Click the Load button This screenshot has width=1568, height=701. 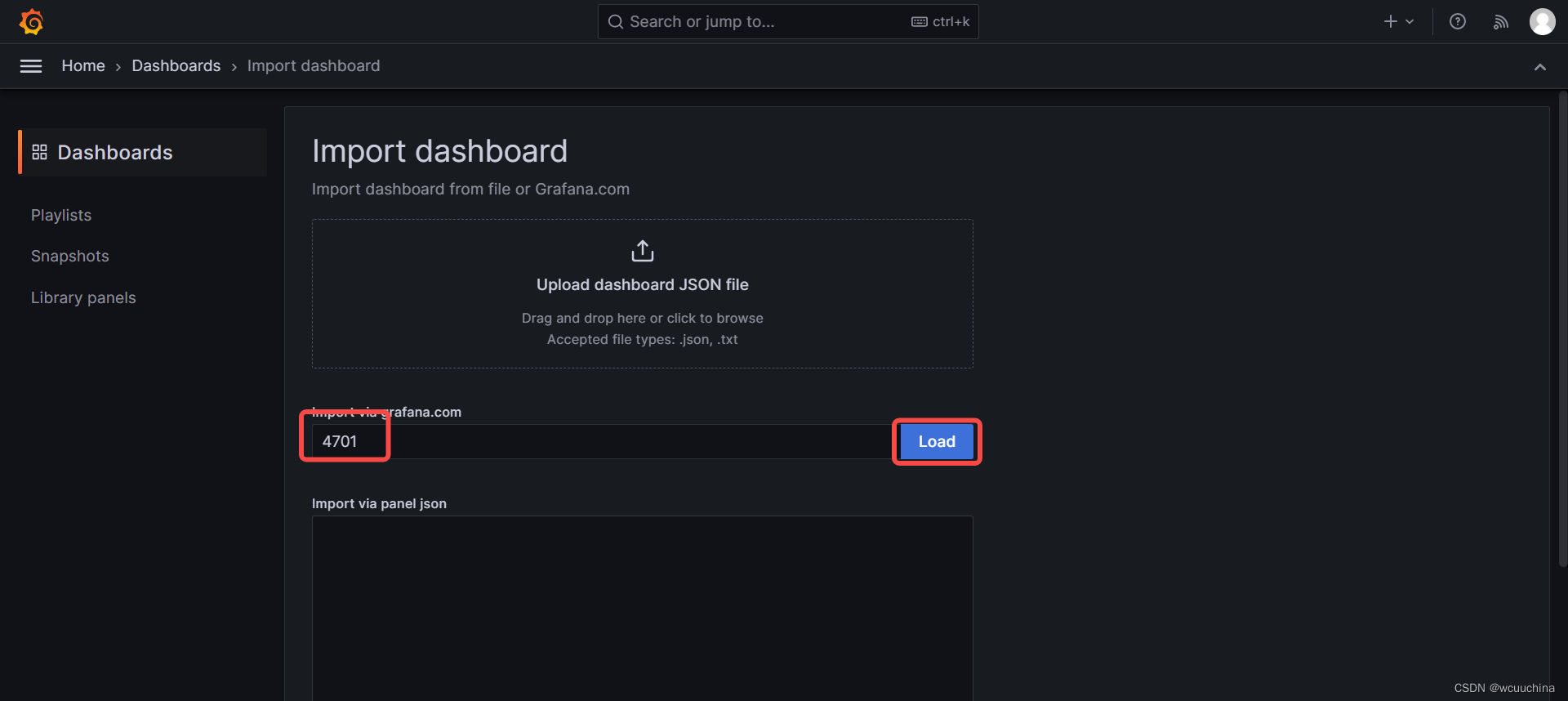coord(937,442)
